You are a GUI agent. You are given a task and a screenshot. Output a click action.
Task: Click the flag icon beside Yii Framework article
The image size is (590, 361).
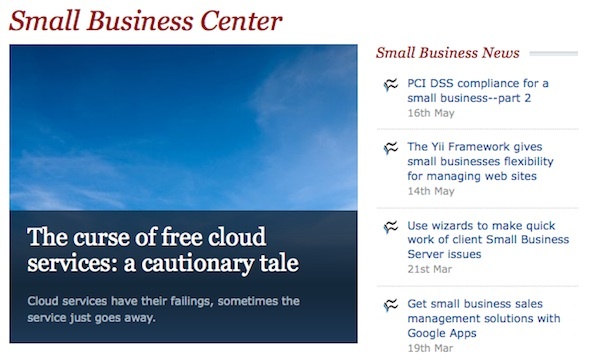[391, 148]
